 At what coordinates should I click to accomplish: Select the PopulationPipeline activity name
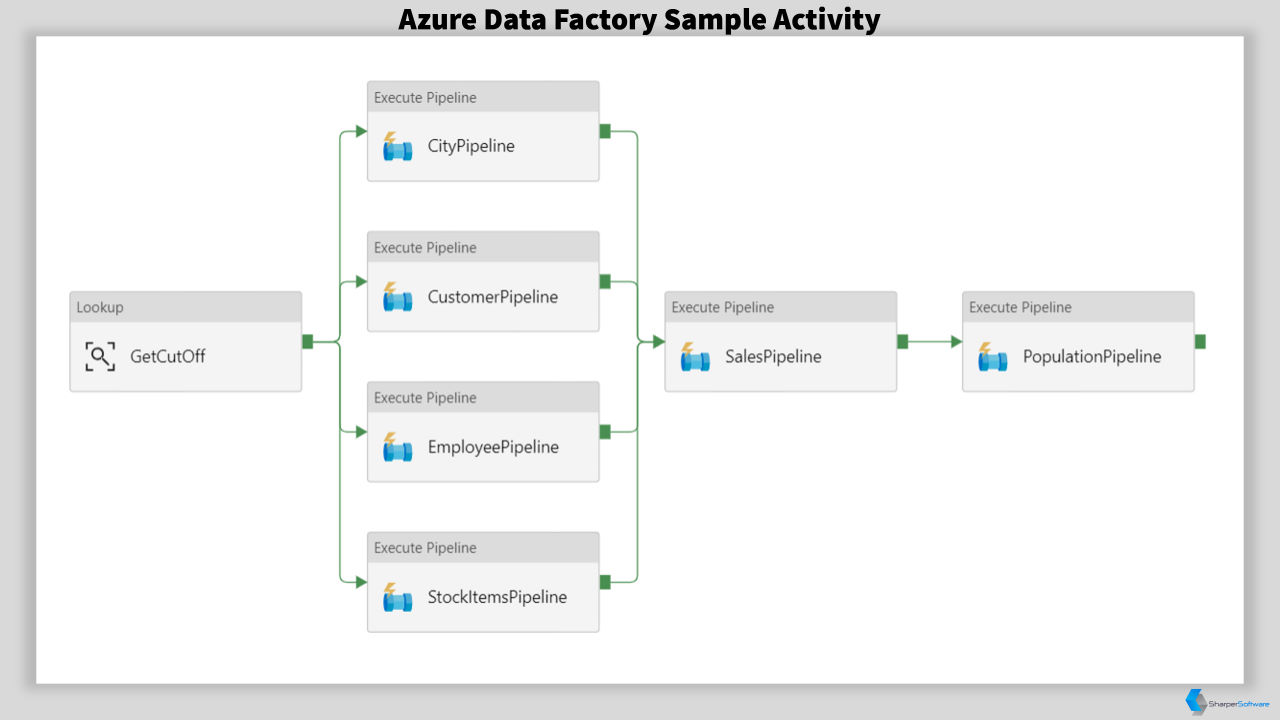pos(1092,356)
